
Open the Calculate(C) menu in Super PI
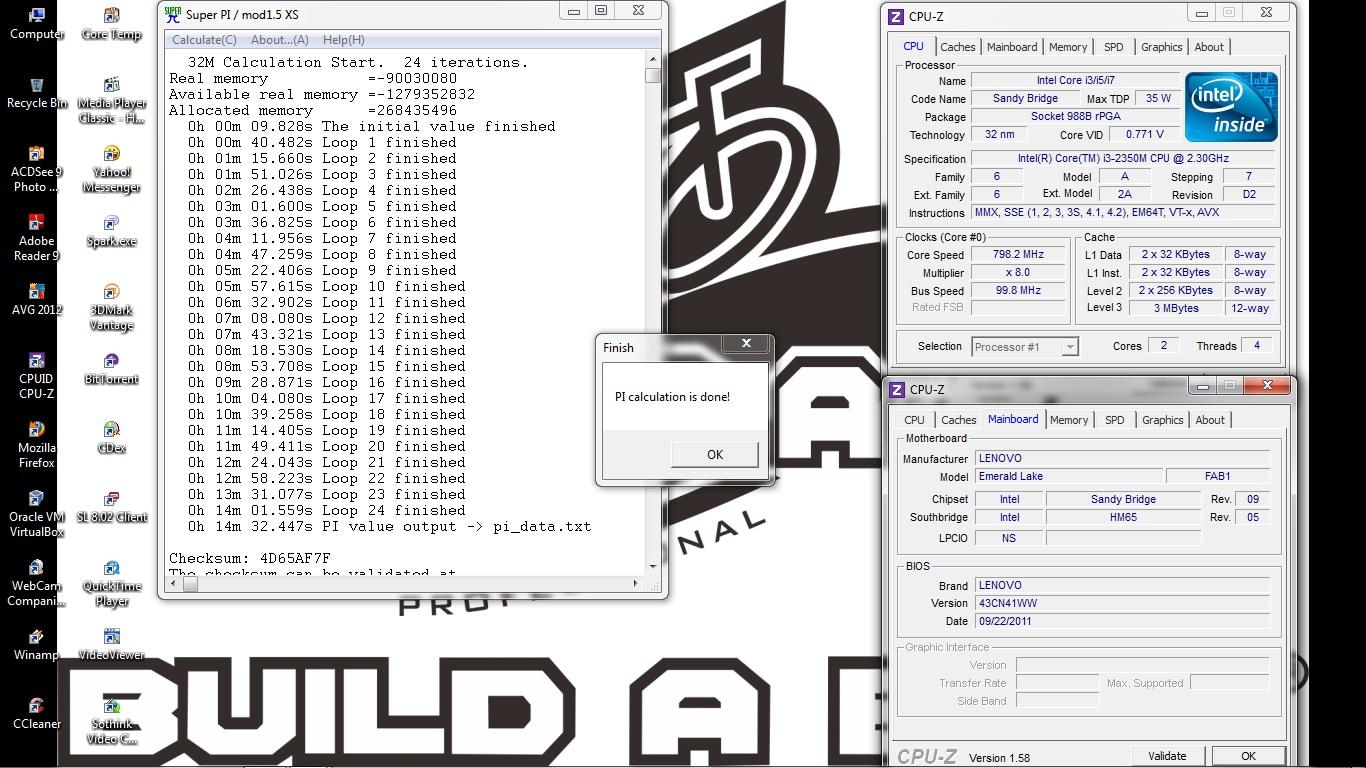pos(204,40)
